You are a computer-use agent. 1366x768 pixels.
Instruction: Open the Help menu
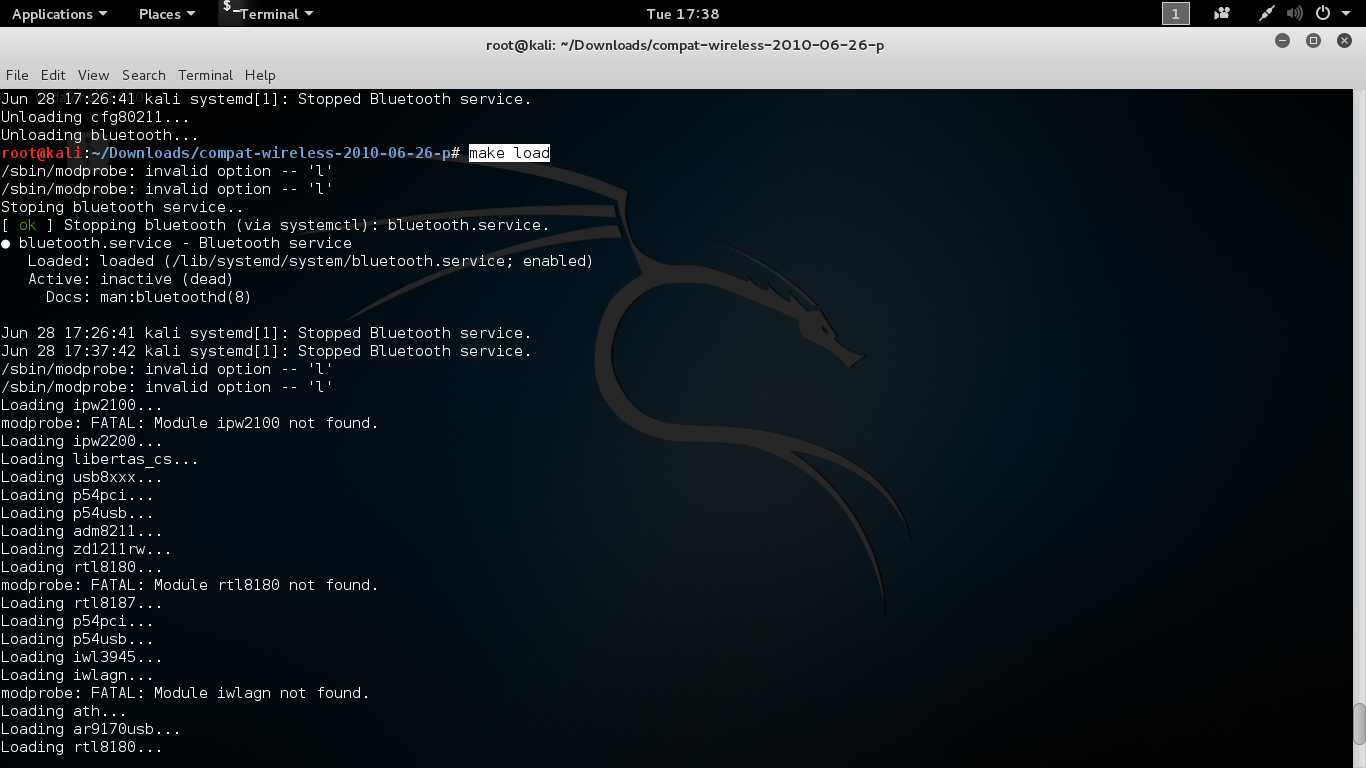click(x=260, y=75)
